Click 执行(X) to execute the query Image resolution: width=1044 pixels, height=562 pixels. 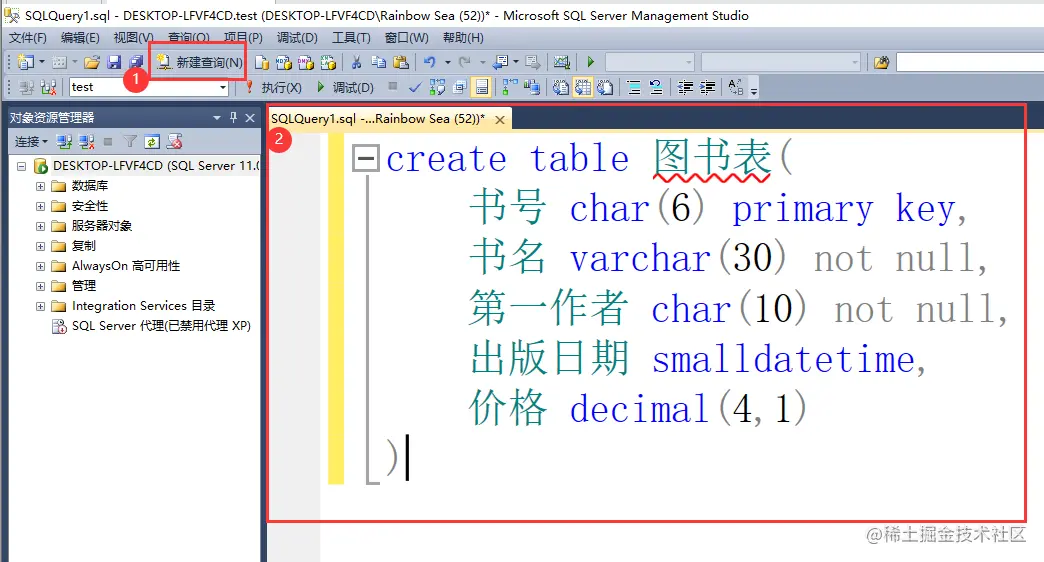[x=274, y=87]
